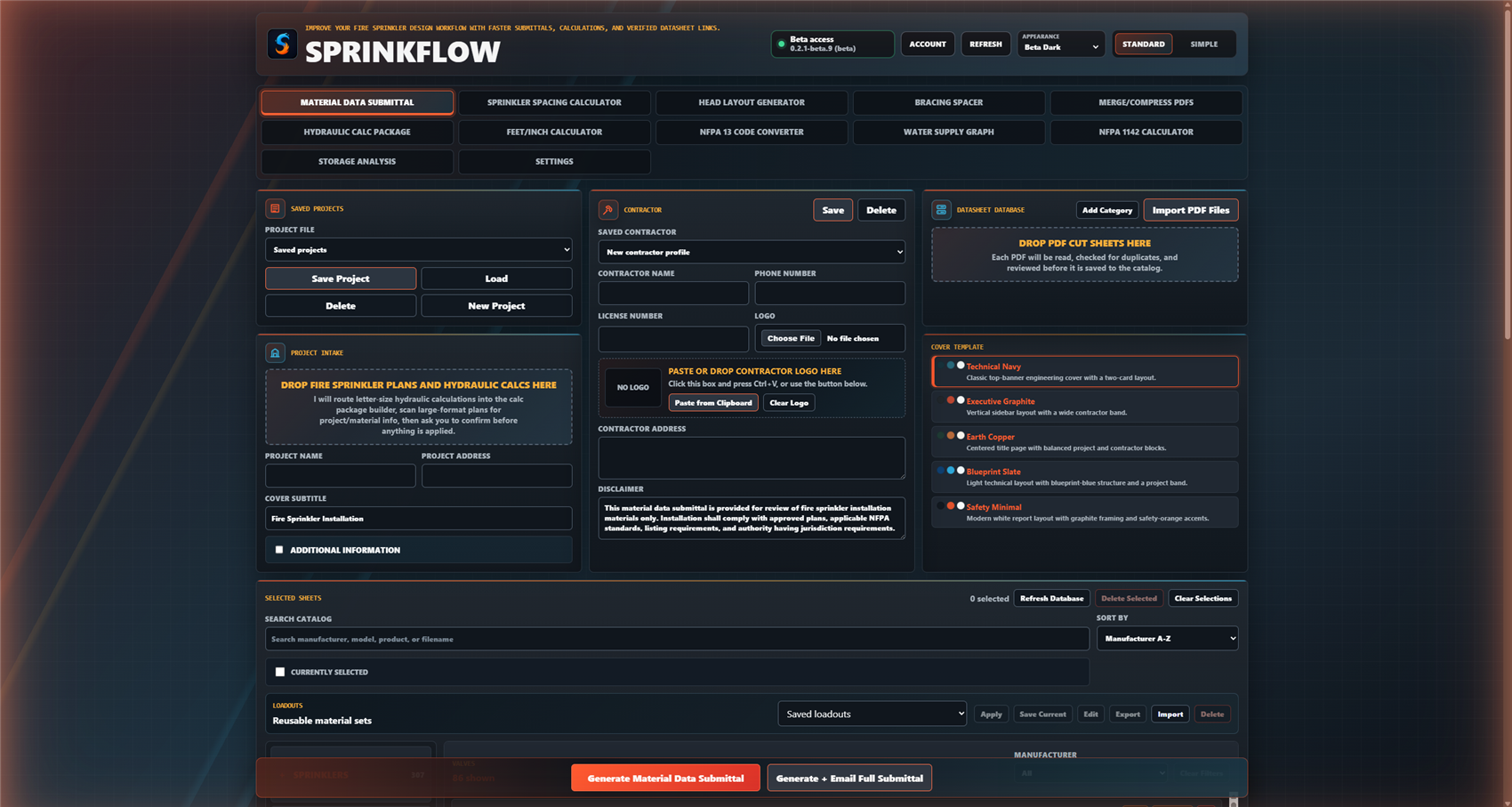Viewport: 1512px width, 807px height.
Task: Click the Drop PDF Cut Sheets drop zone
Action: [1085, 254]
